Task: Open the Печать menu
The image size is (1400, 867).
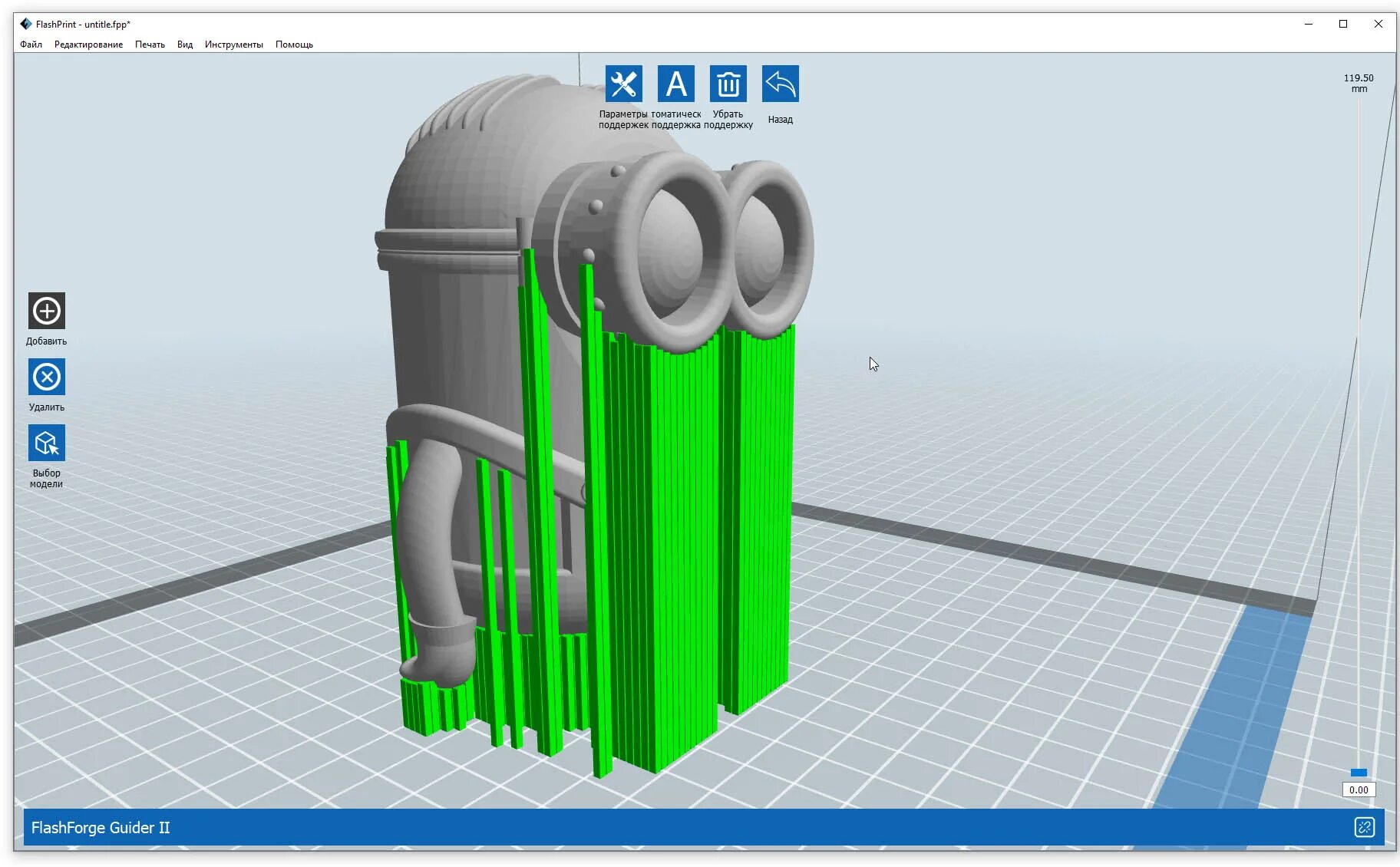Action: (x=150, y=45)
